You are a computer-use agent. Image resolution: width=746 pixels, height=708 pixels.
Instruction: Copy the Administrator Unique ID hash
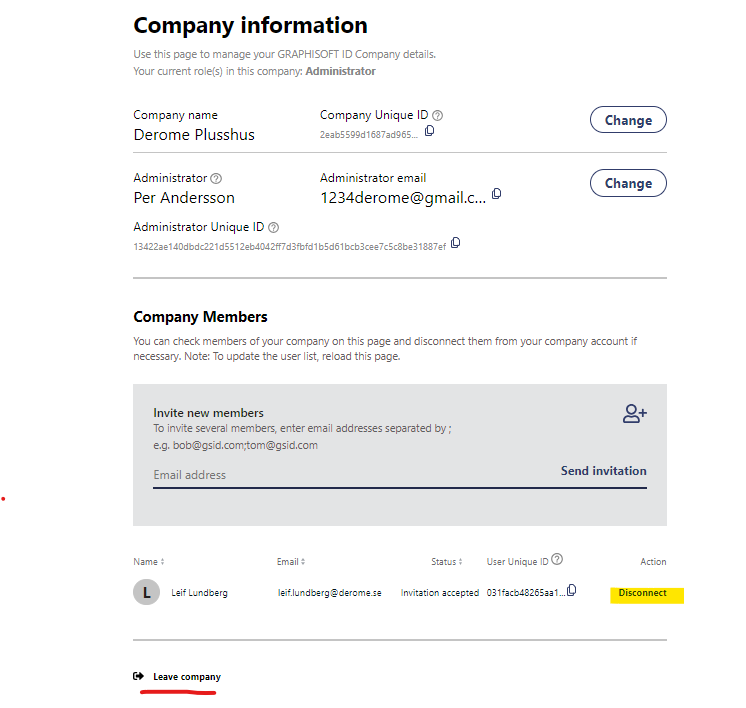coord(456,243)
